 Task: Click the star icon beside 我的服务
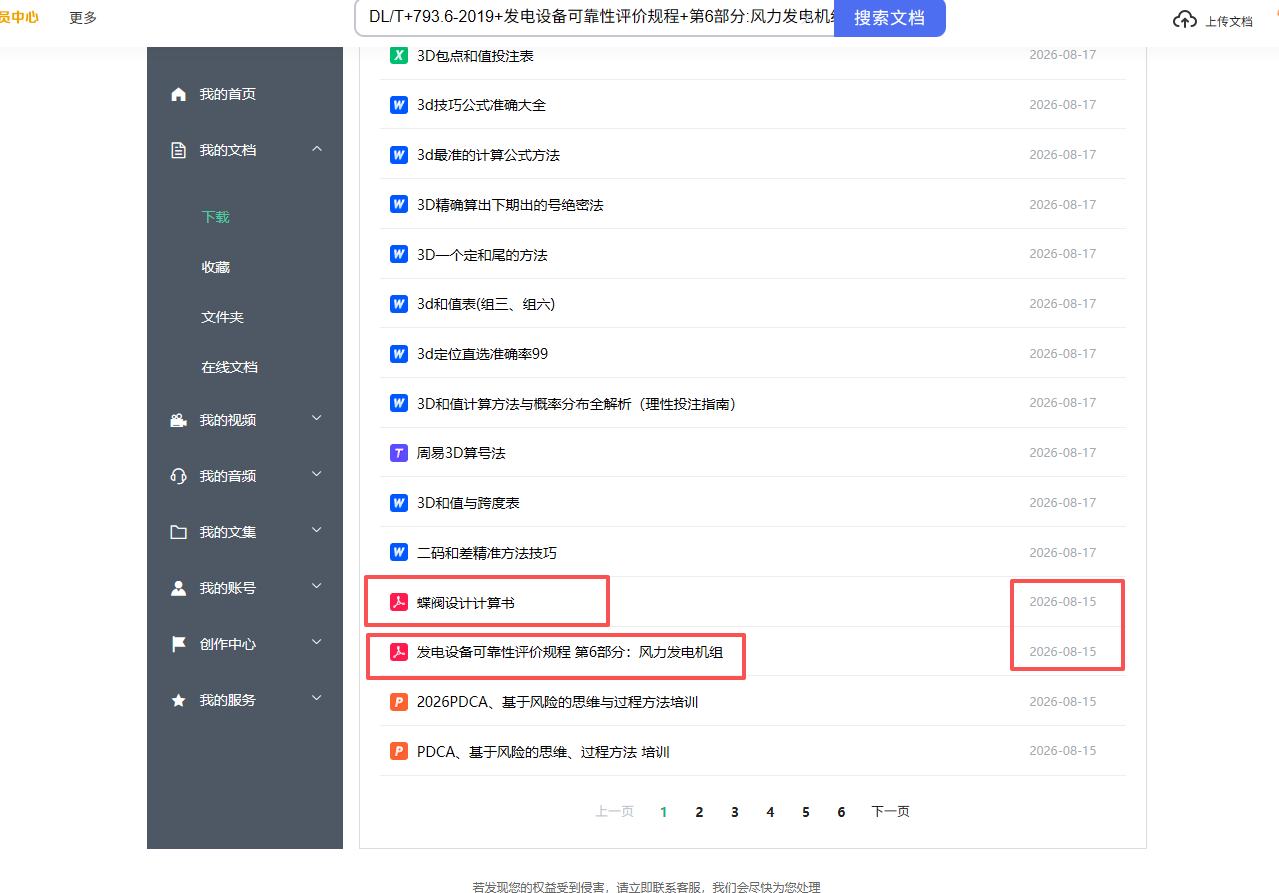tap(179, 700)
